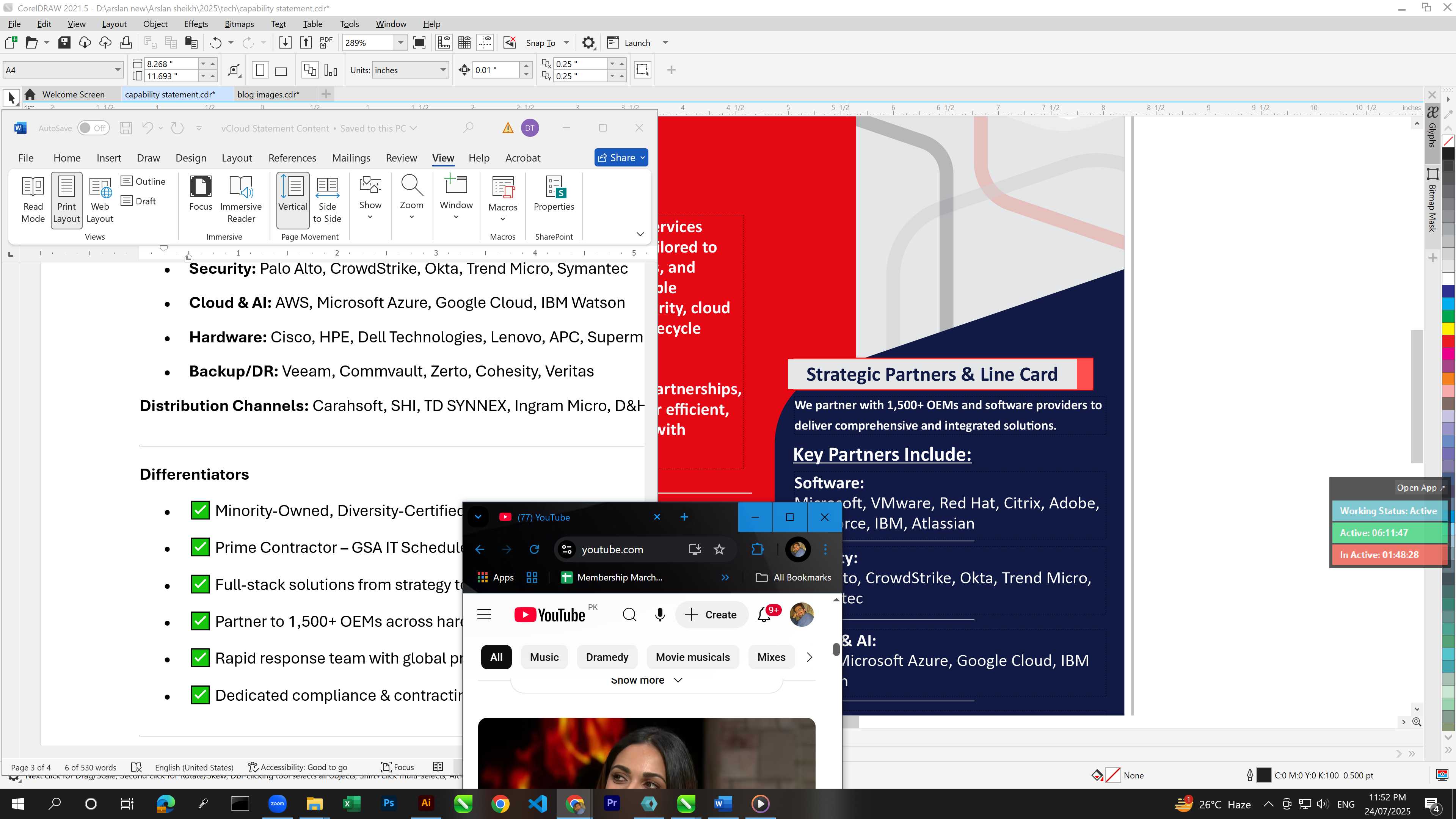
Task: Click the Landscape page orientation icon
Action: [281, 71]
